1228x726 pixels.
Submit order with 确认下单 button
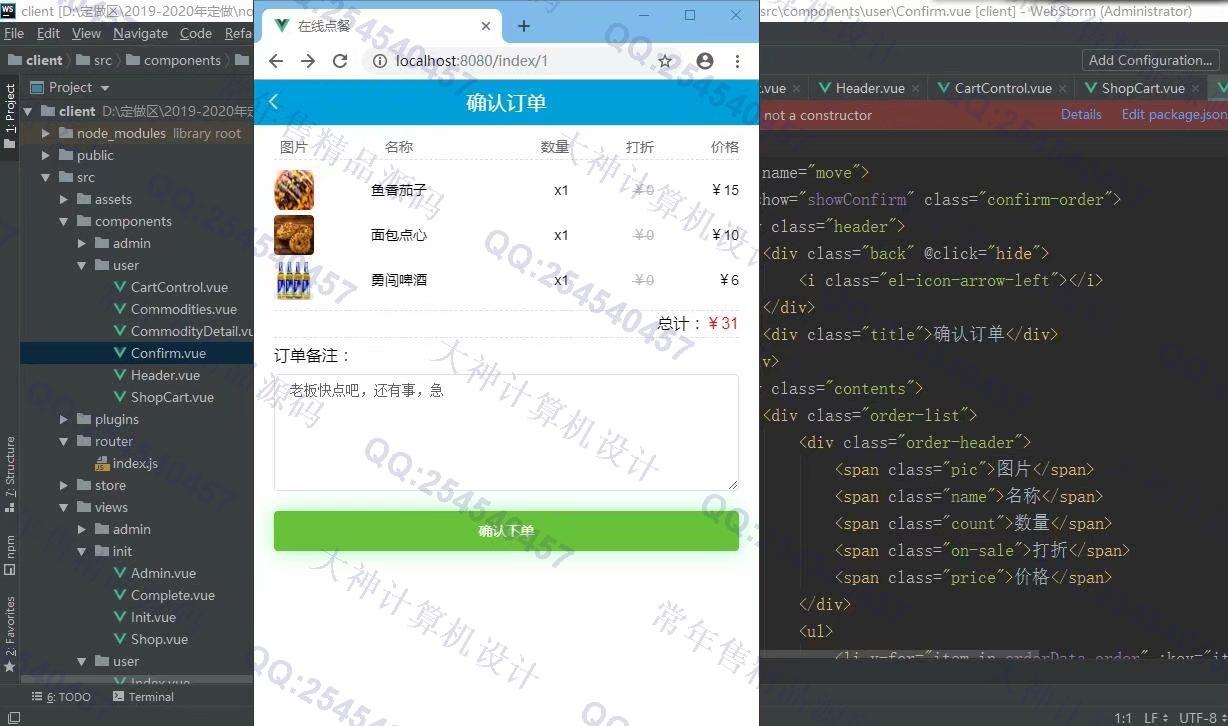[506, 531]
